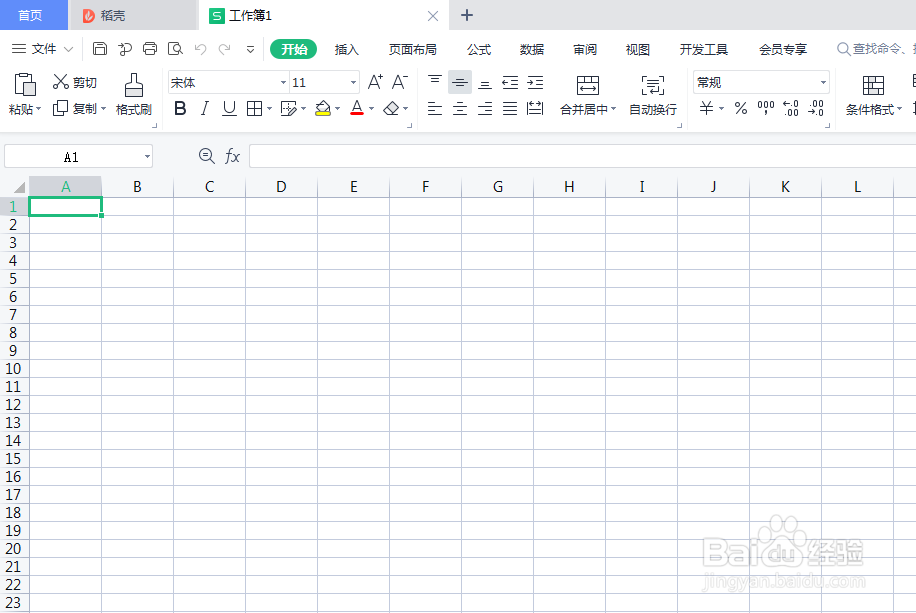The width and height of the screenshot is (916, 613).
Task: Apply red font color A
Action: pyautogui.click(x=357, y=109)
